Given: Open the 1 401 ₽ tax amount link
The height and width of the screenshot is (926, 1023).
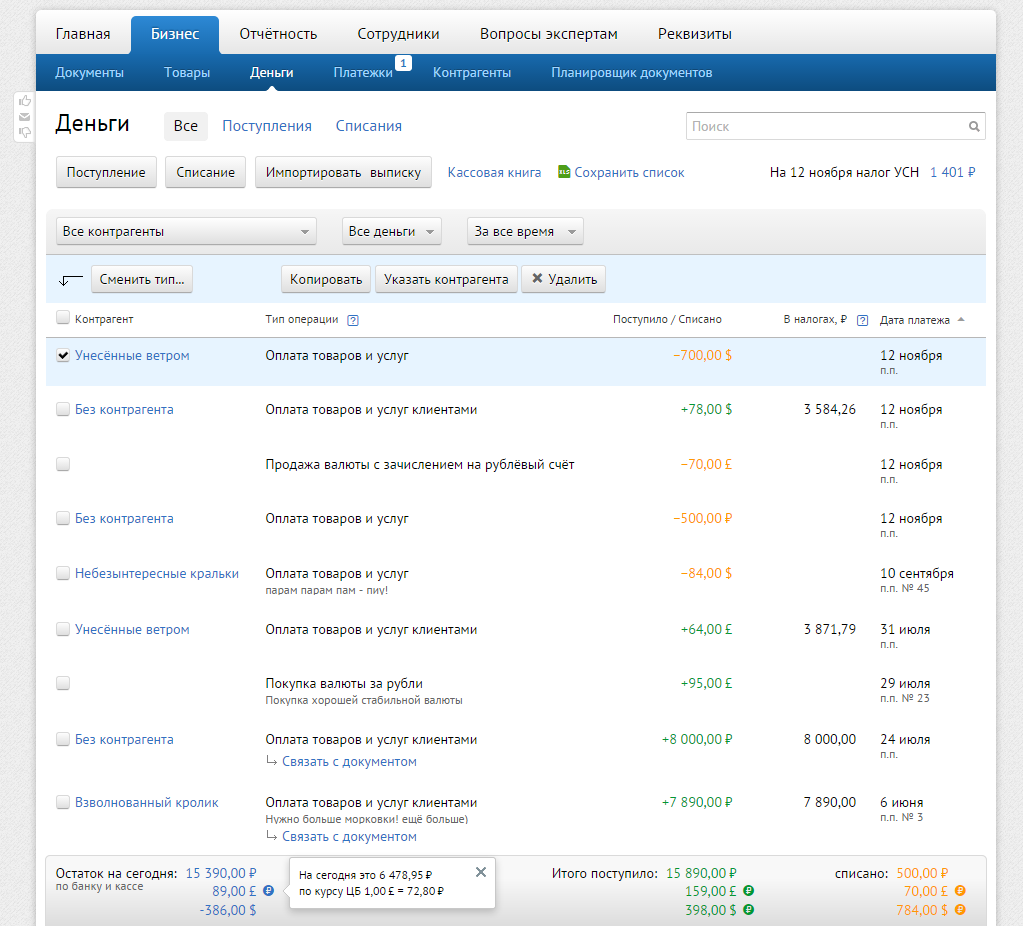Looking at the screenshot, I should click(953, 172).
